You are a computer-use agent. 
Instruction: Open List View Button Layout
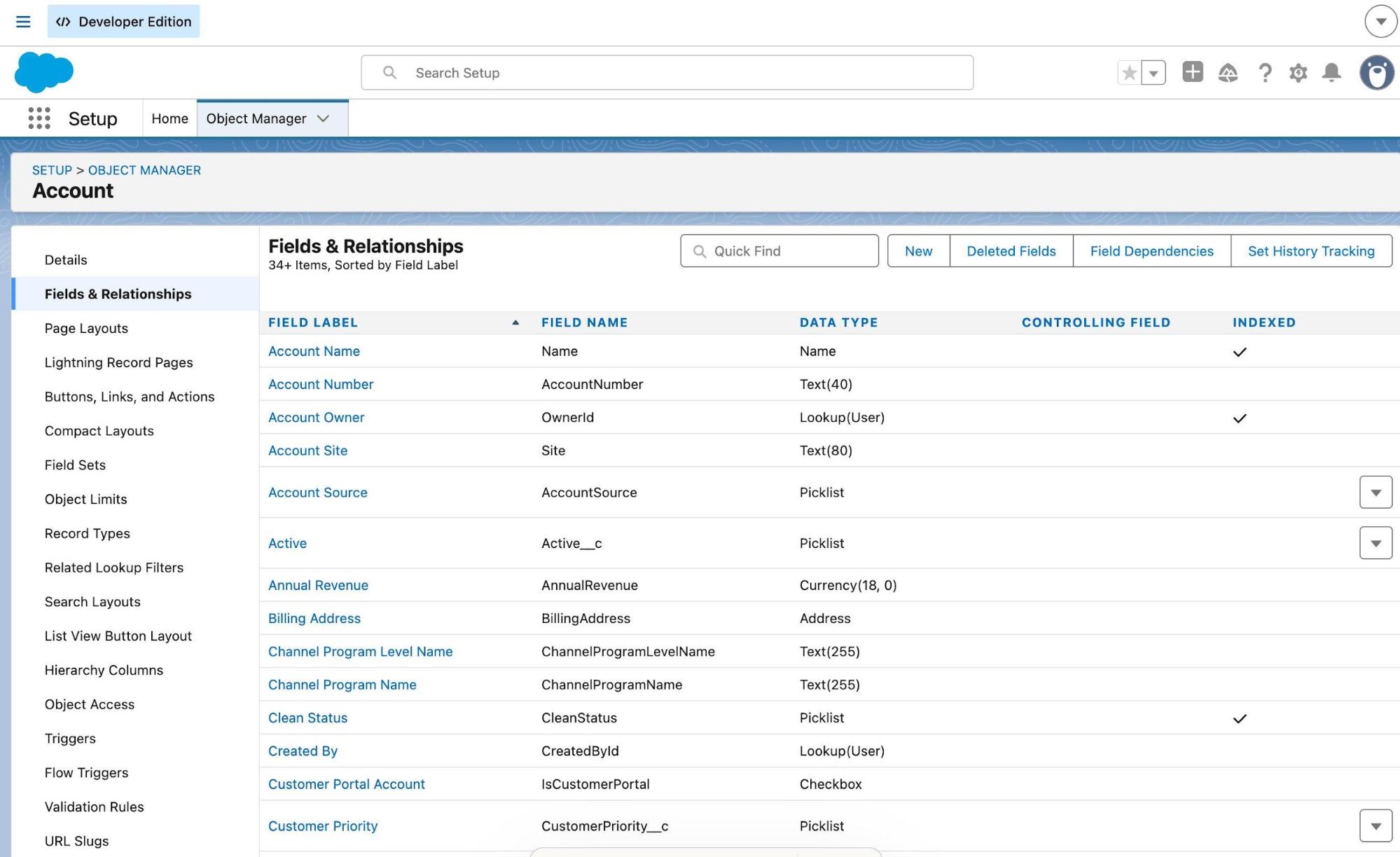click(x=118, y=636)
